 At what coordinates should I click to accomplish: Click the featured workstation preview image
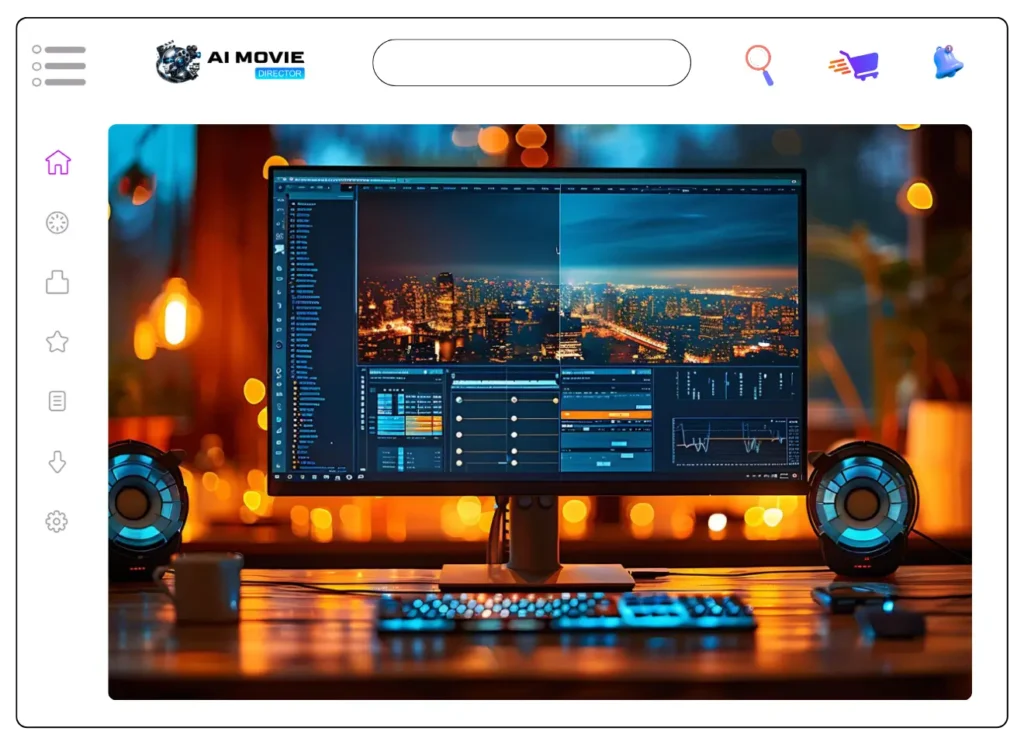click(x=540, y=410)
